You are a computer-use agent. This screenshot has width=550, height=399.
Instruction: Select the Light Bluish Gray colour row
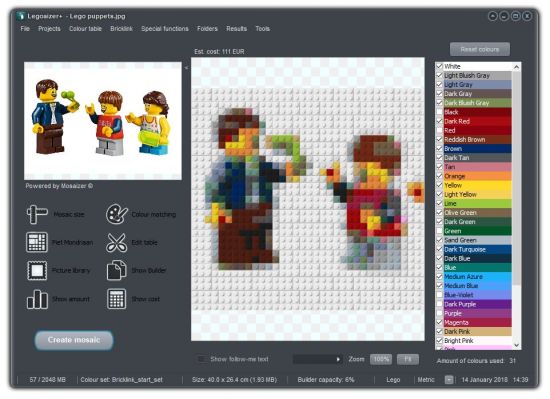point(474,75)
